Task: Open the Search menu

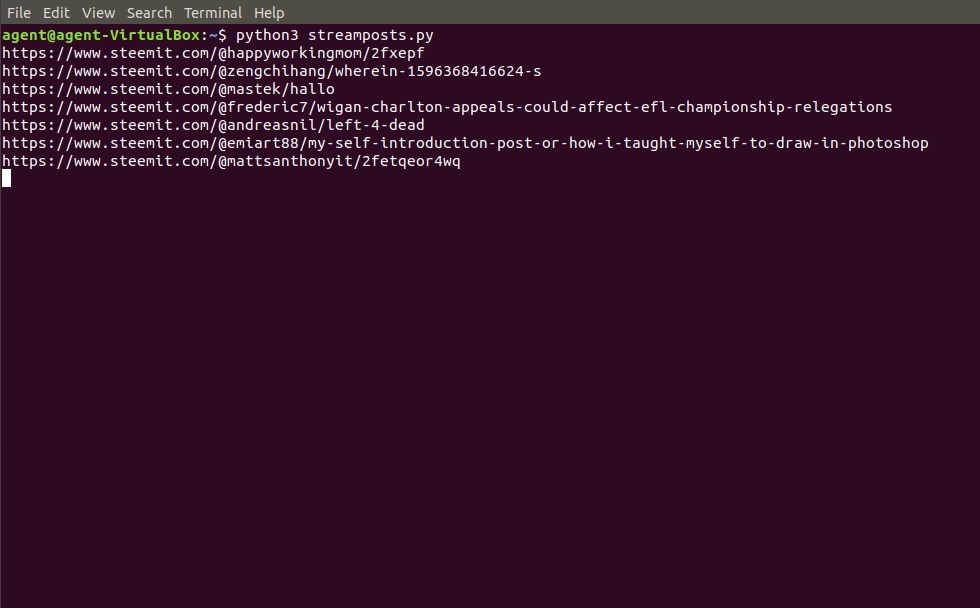Action: pos(149,13)
